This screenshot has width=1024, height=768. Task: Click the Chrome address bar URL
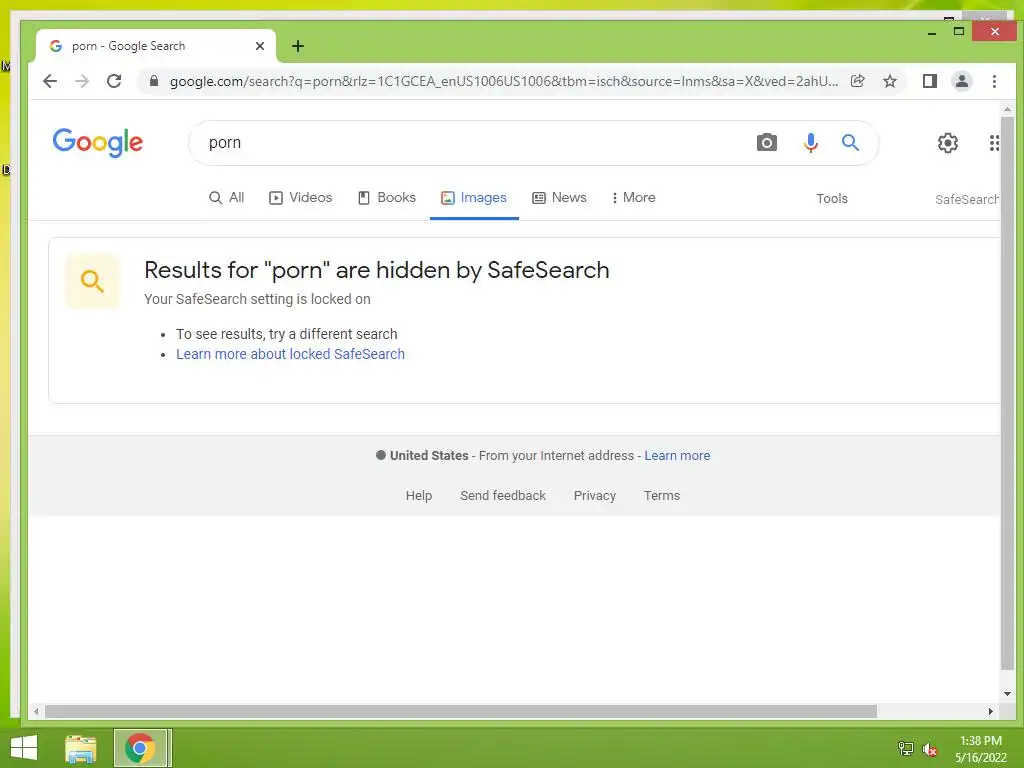point(504,81)
